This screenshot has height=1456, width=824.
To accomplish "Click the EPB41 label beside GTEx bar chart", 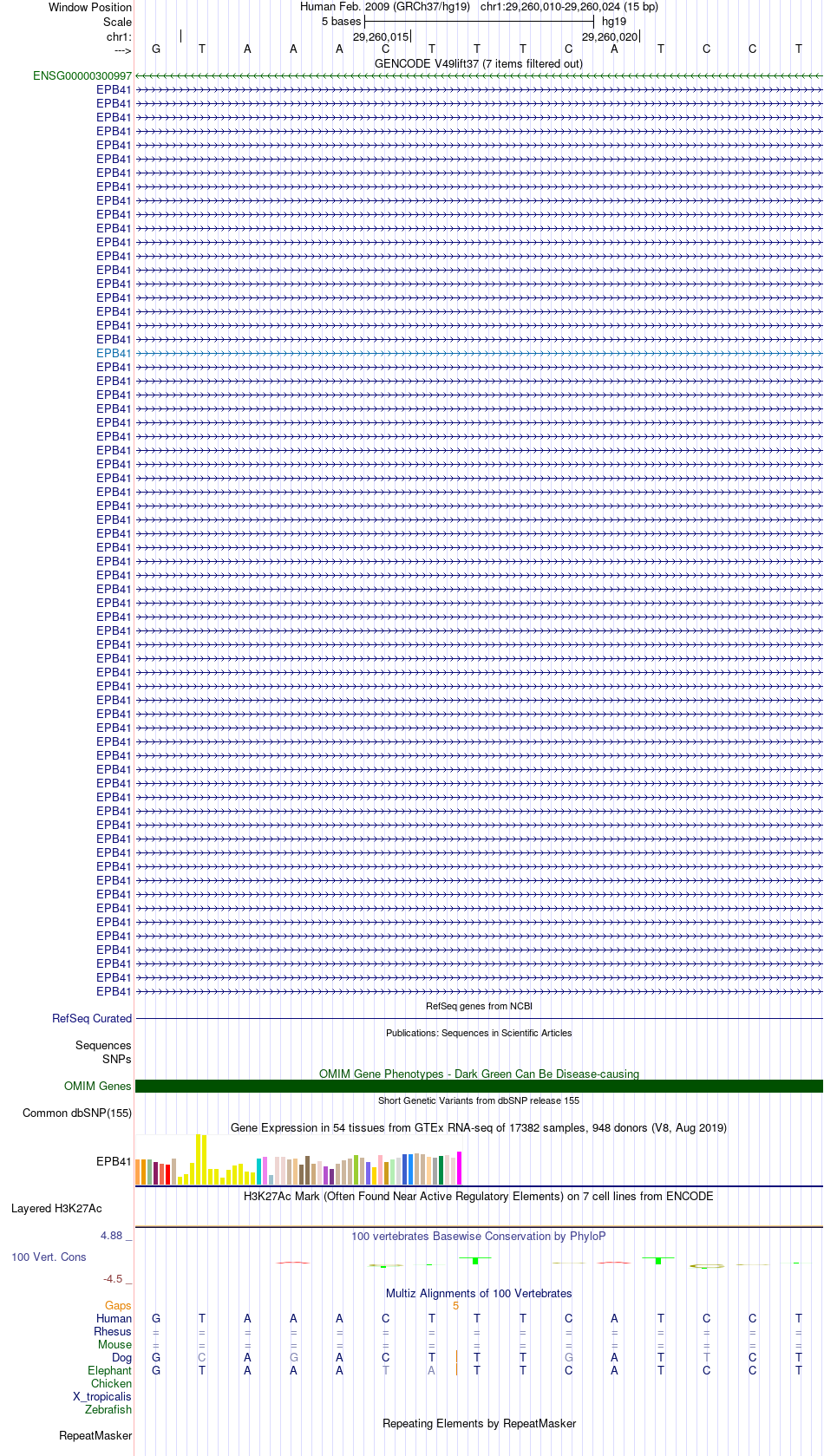I will (114, 1162).
